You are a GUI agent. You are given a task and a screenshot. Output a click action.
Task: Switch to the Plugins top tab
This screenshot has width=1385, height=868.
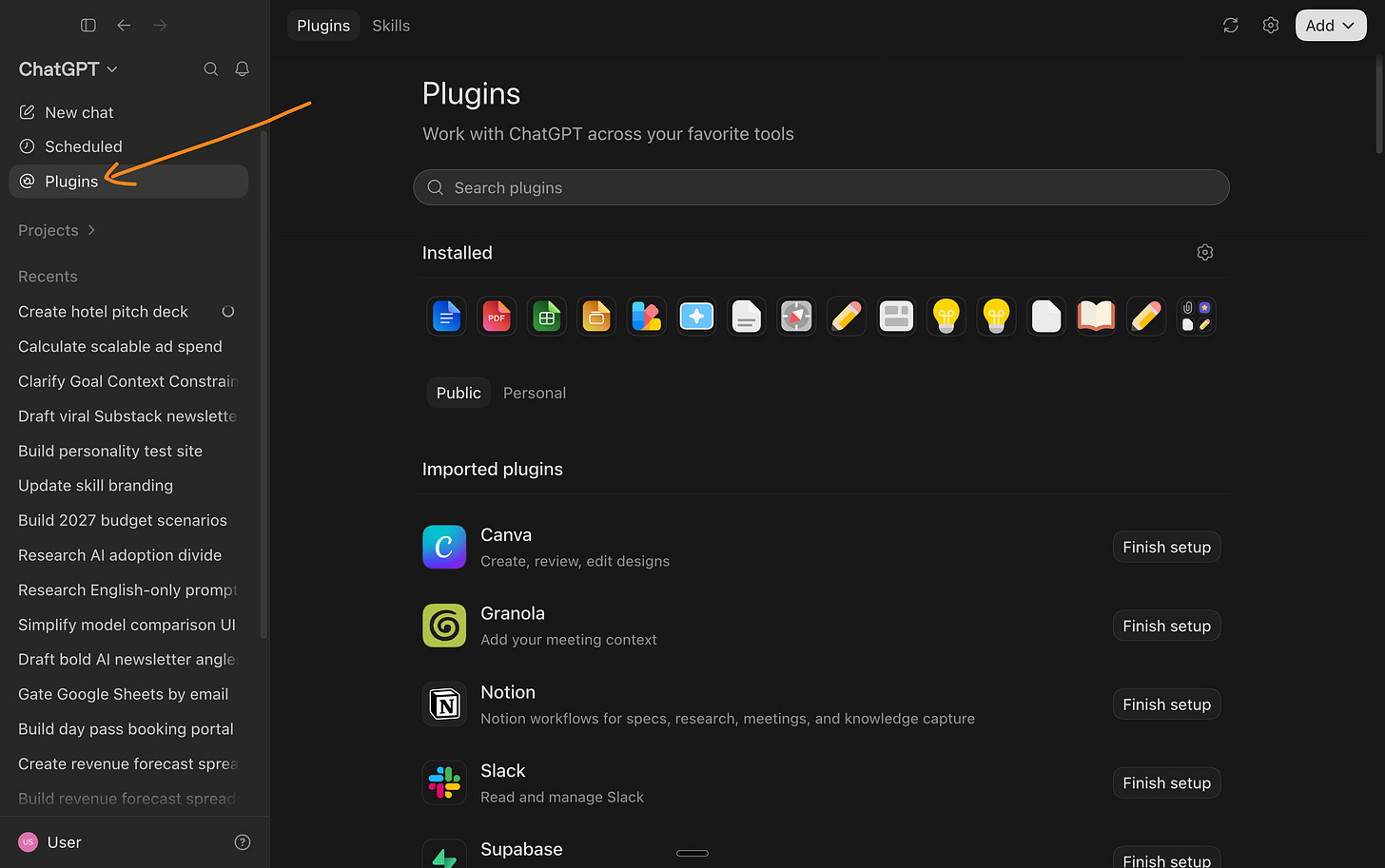tap(323, 26)
